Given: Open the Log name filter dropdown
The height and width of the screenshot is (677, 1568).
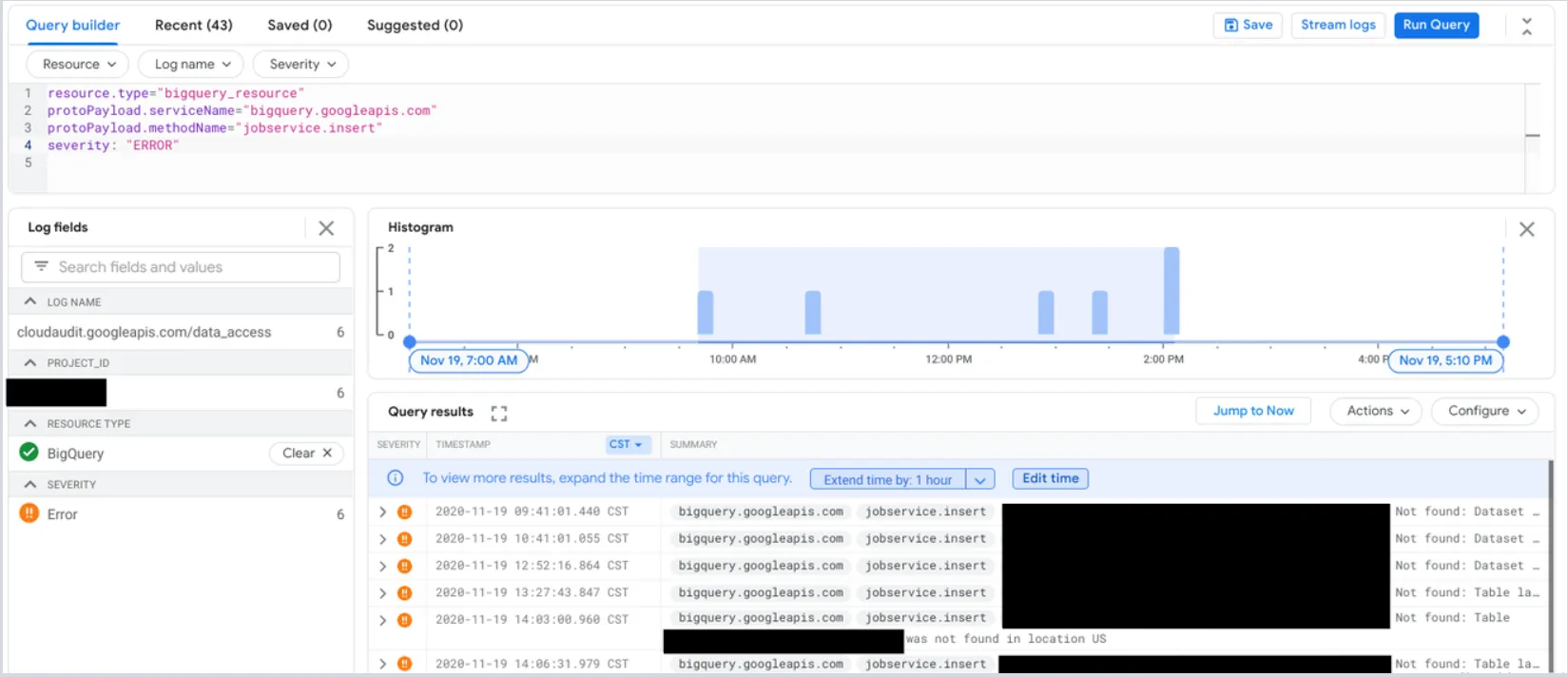Looking at the screenshot, I should [x=191, y=64].
